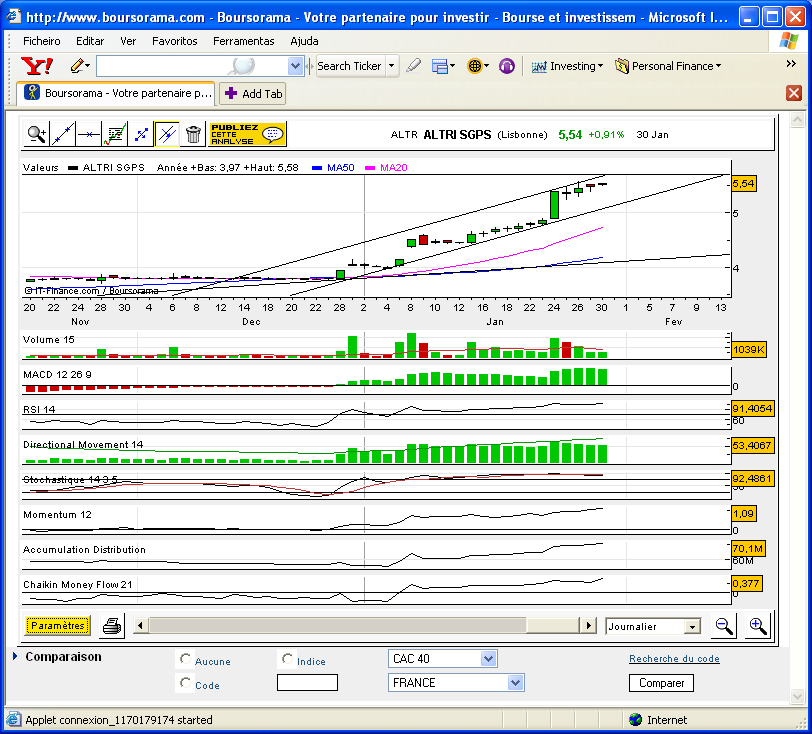This screenshot has width=812, height=734.
Task: Select the Code radio button
Action: pyautogui.click(x=185, y=683)
